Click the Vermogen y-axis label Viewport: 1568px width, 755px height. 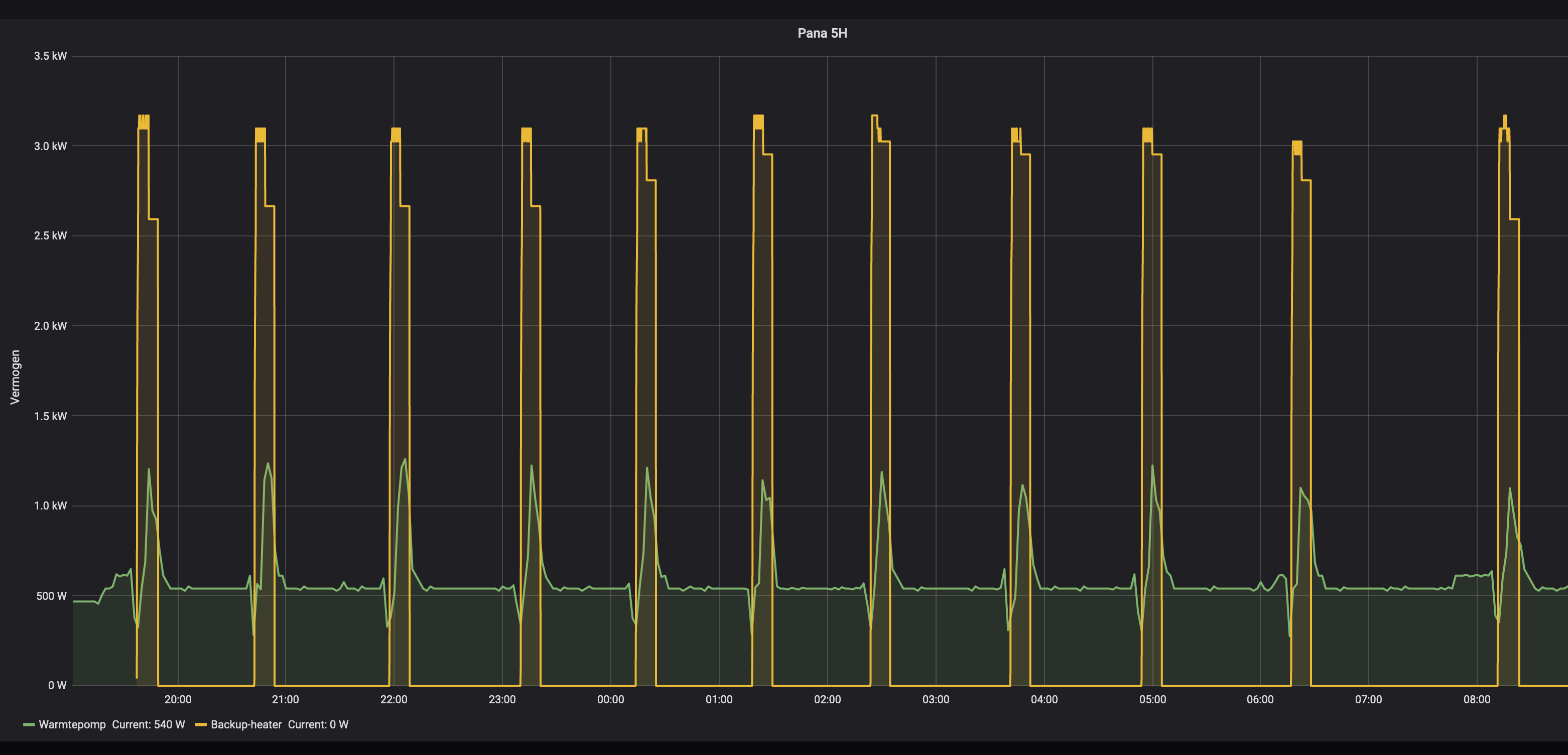(x=15, y=376)
